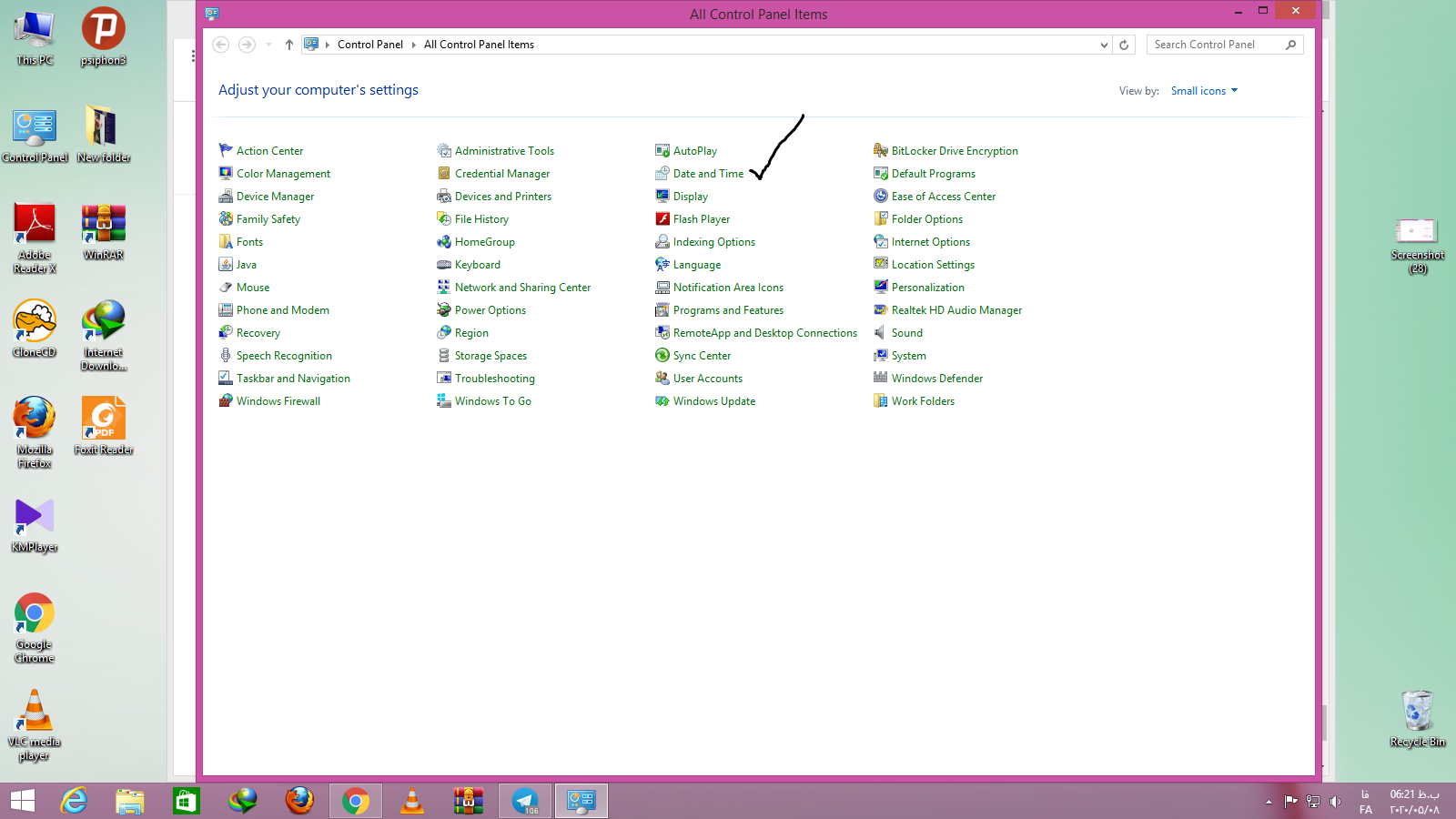Open the Action Center flag icon

point(226,150)
